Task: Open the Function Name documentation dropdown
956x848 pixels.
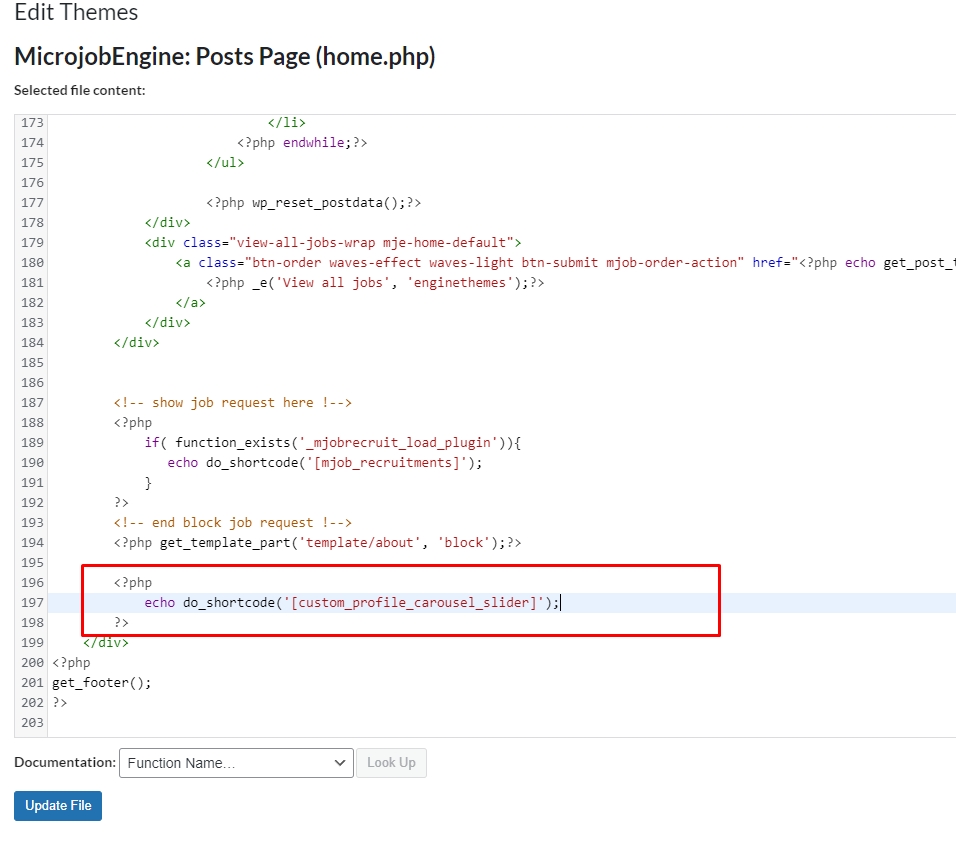Action: click(x=236, y=763)
